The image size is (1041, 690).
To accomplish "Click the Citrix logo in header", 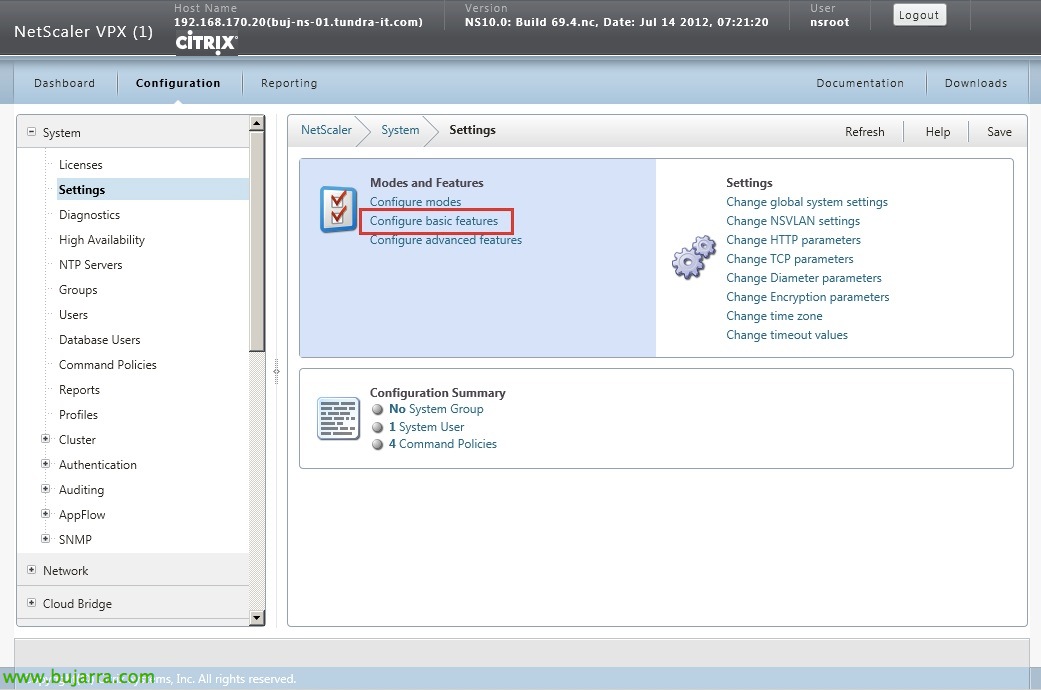I will (x=206, y=43).
